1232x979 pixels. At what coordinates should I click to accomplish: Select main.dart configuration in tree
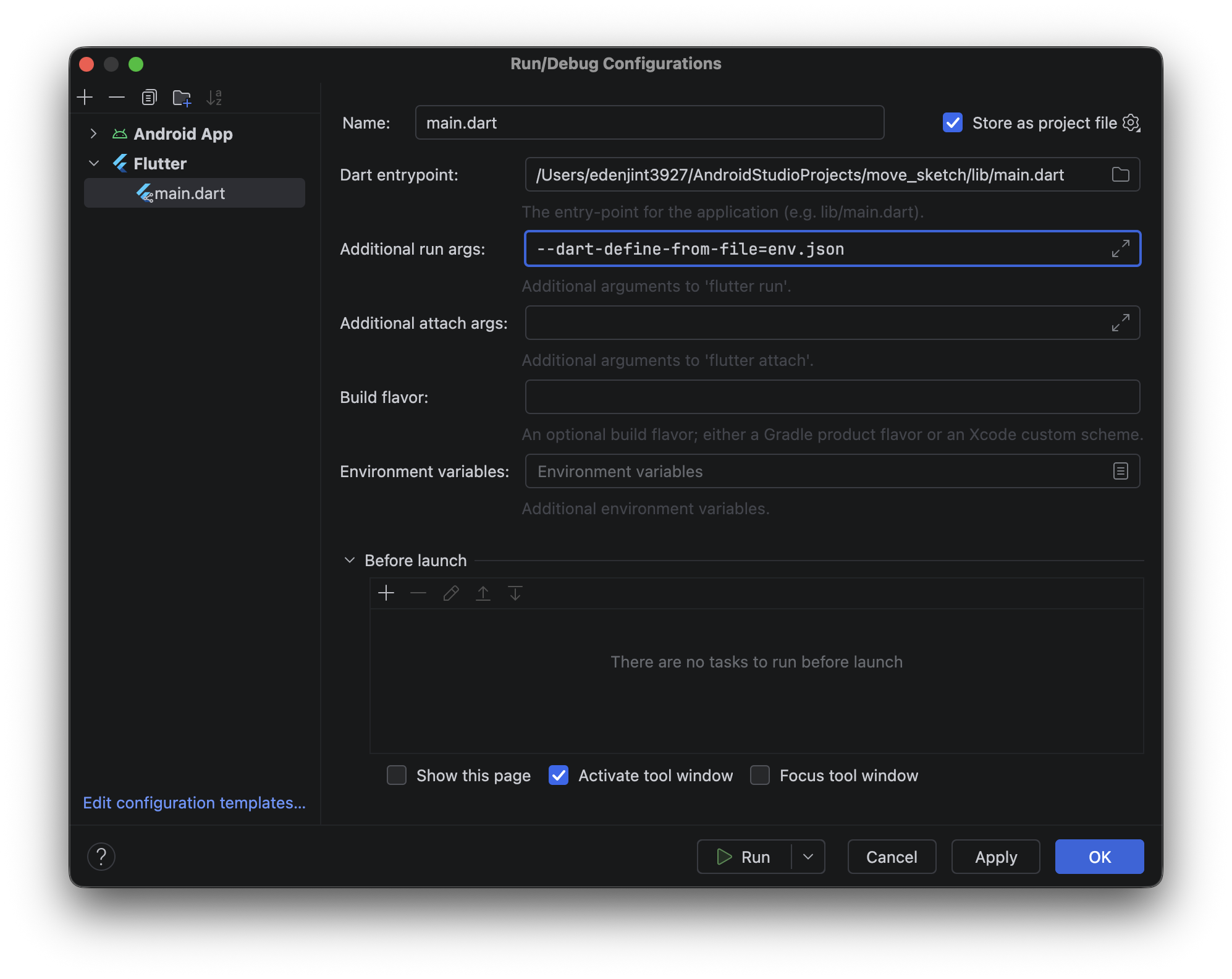(x=195, y=193)
